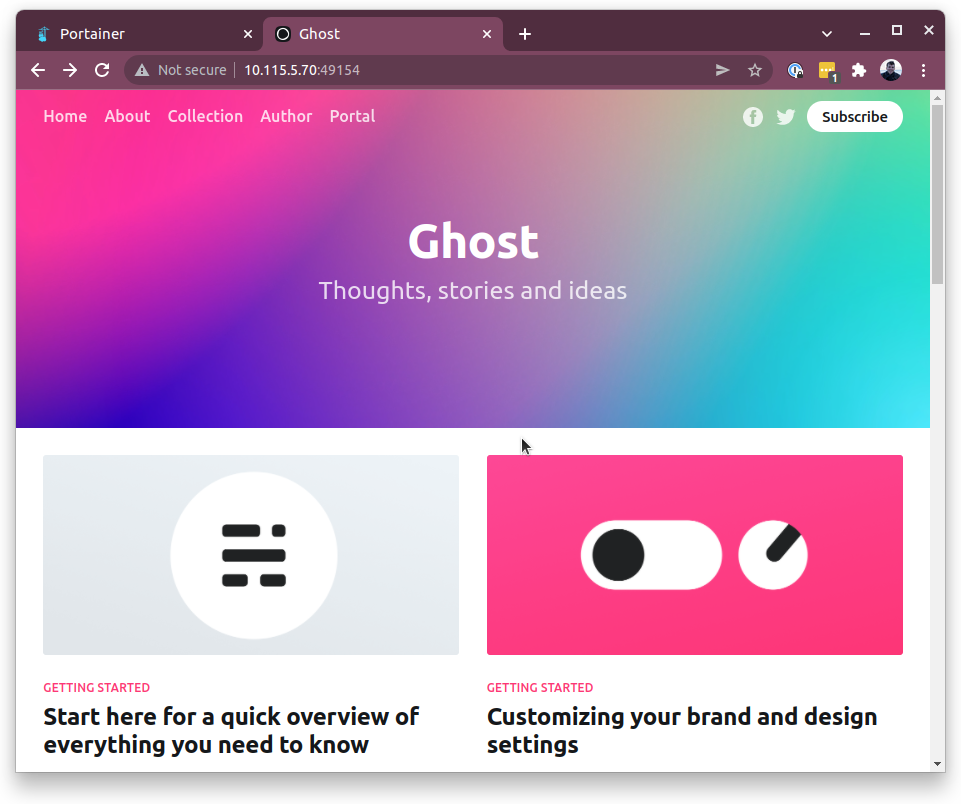The height and width of the screenshot is (804, 961).
Task: Close the Ghost tab
Action: [487, 34]
